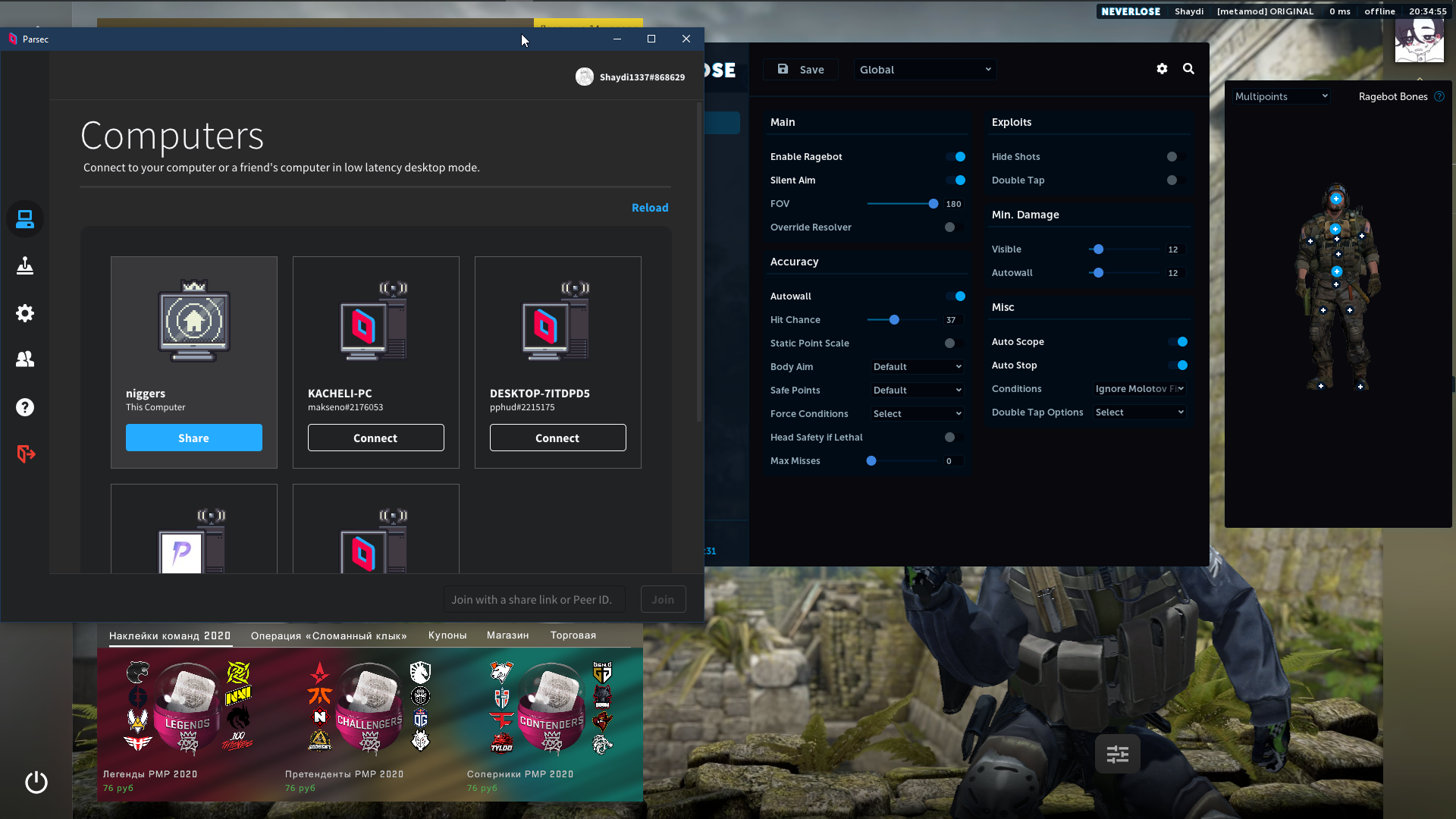This screenshot has width=1456, height=819.
Task: Click the Reload link
Action: [650, 208]
